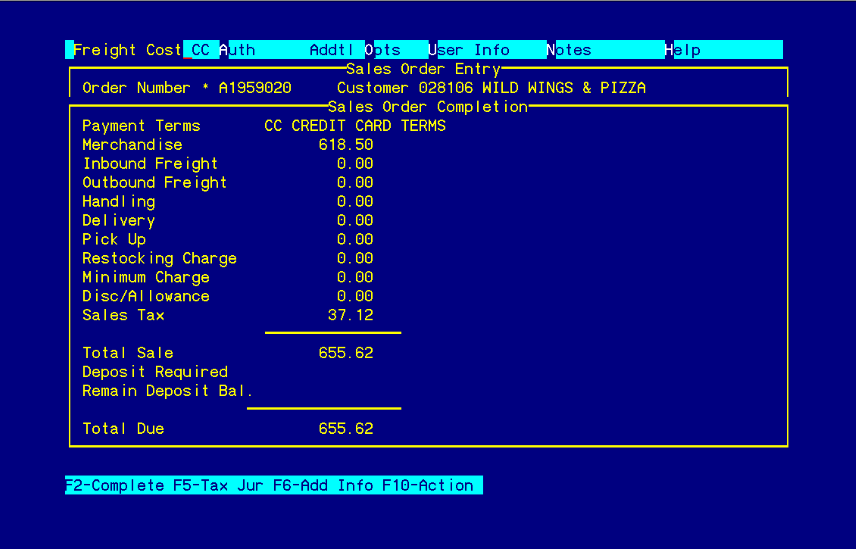This screenshot has height=549, width=856.
Task: Select order number A1959020
Action: click(255, 88)
